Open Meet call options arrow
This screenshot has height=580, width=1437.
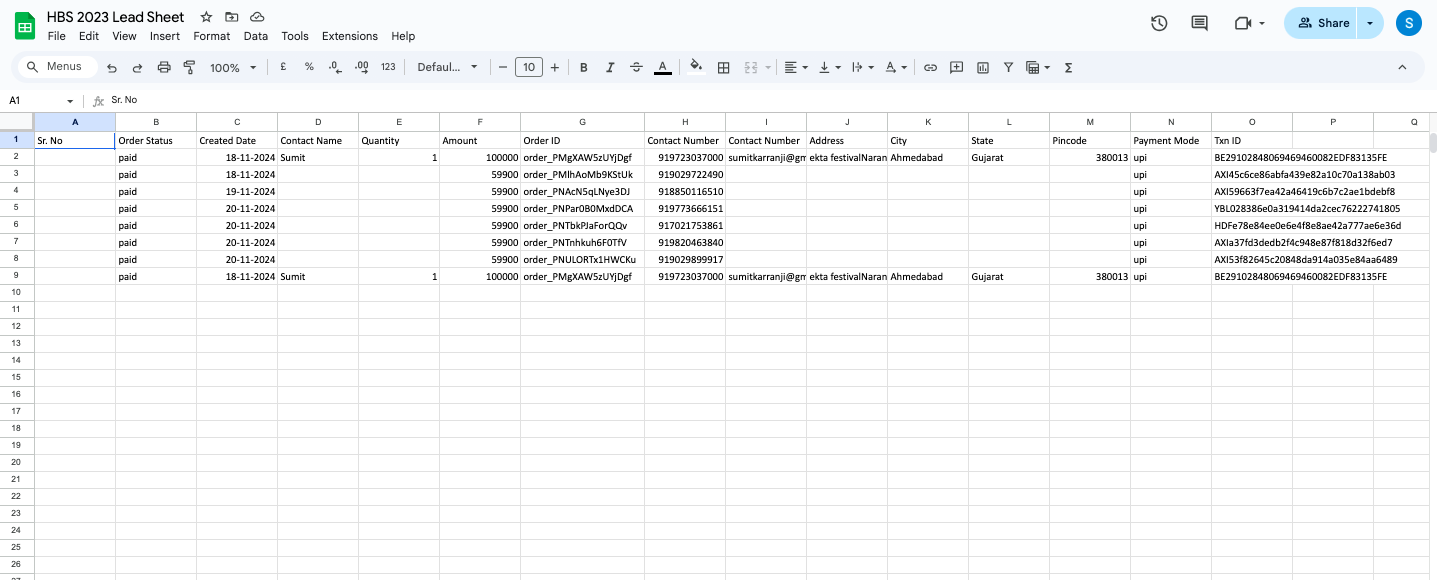[1262, 23]
